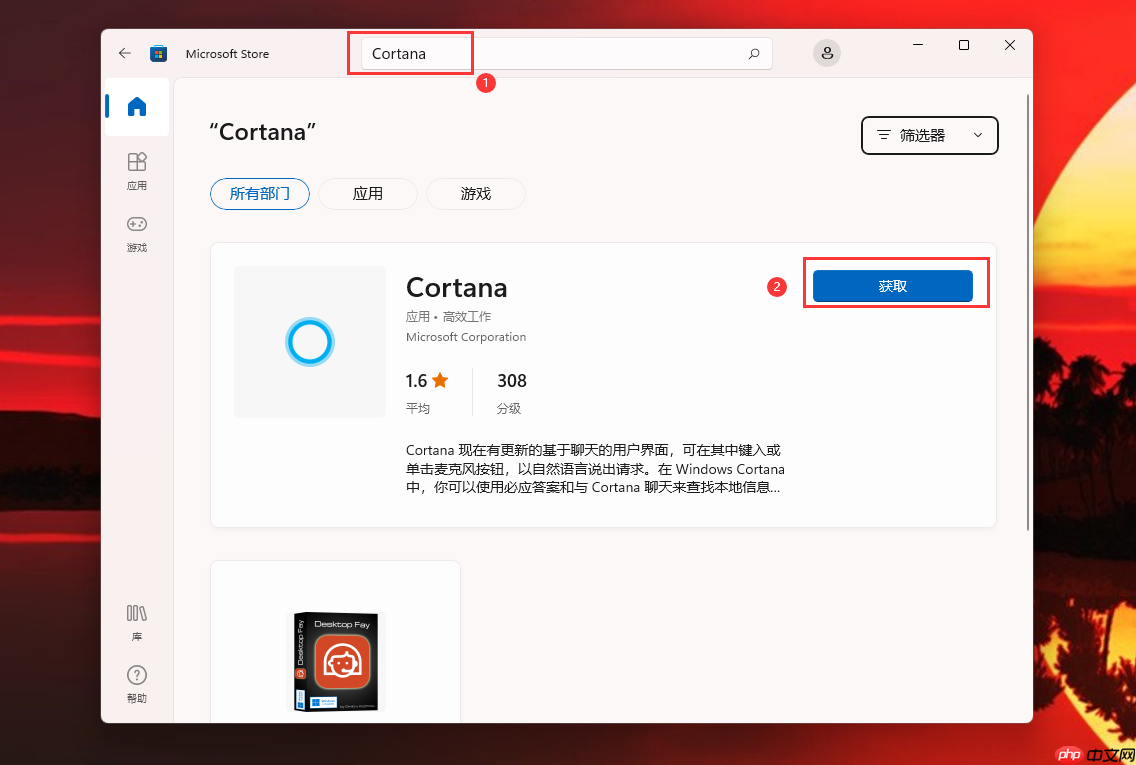Open the 应用 (Apps) sidebar section
1136x765 pixels.
pos(137,171)
